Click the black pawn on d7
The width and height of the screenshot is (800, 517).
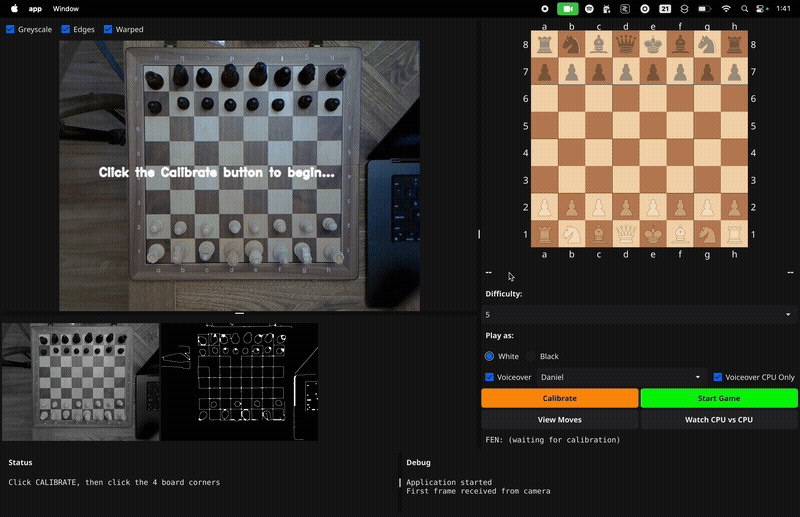point(626,71)
